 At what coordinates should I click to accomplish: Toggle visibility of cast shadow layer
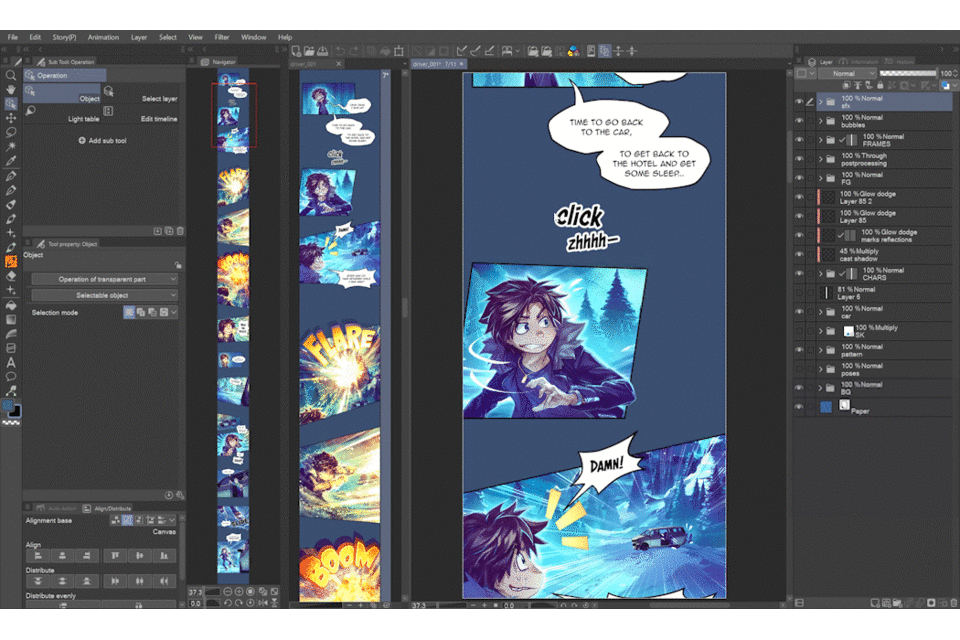coord(799,255)
